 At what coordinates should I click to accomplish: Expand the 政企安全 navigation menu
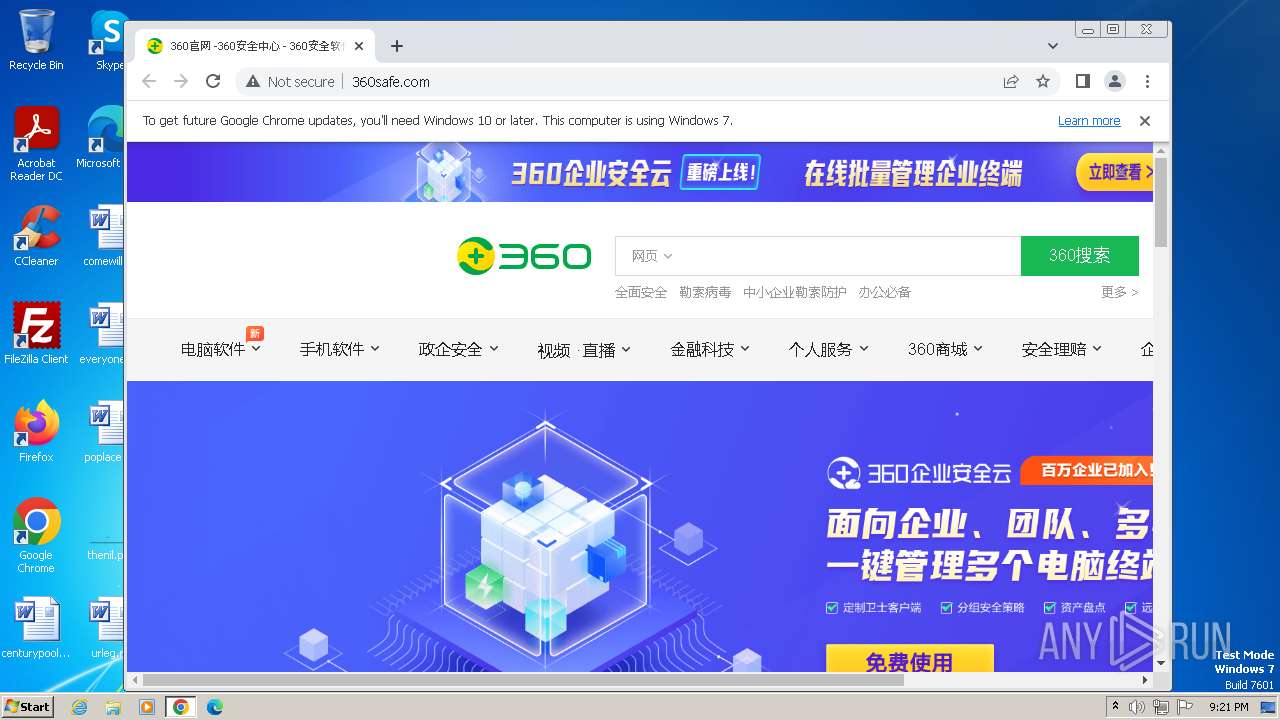[x=459, y=349]
